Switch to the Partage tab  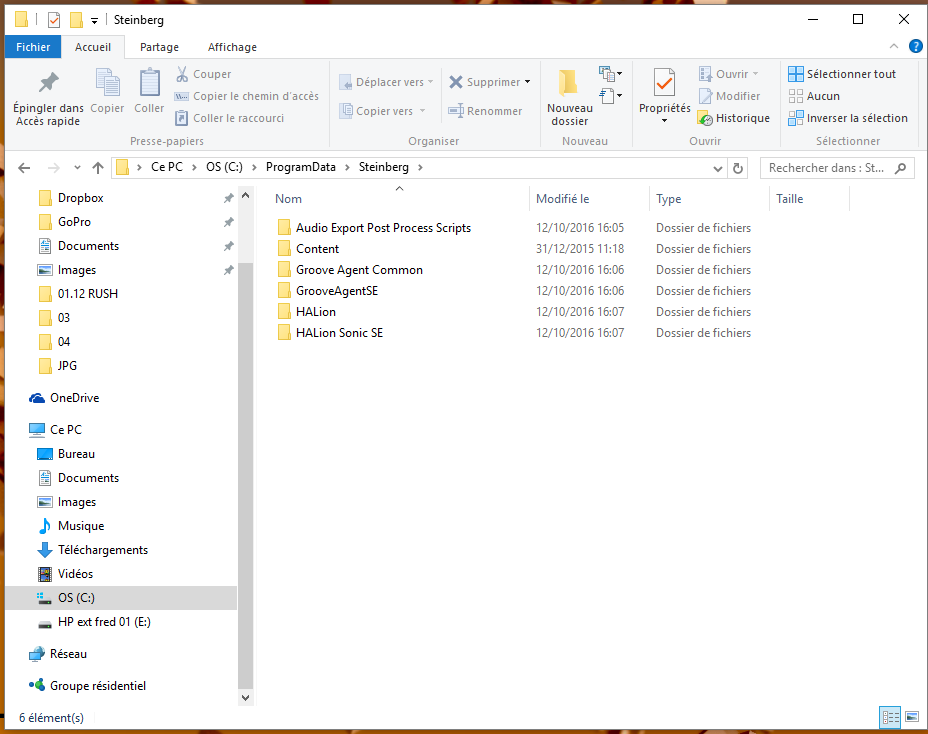coord(159,47)
